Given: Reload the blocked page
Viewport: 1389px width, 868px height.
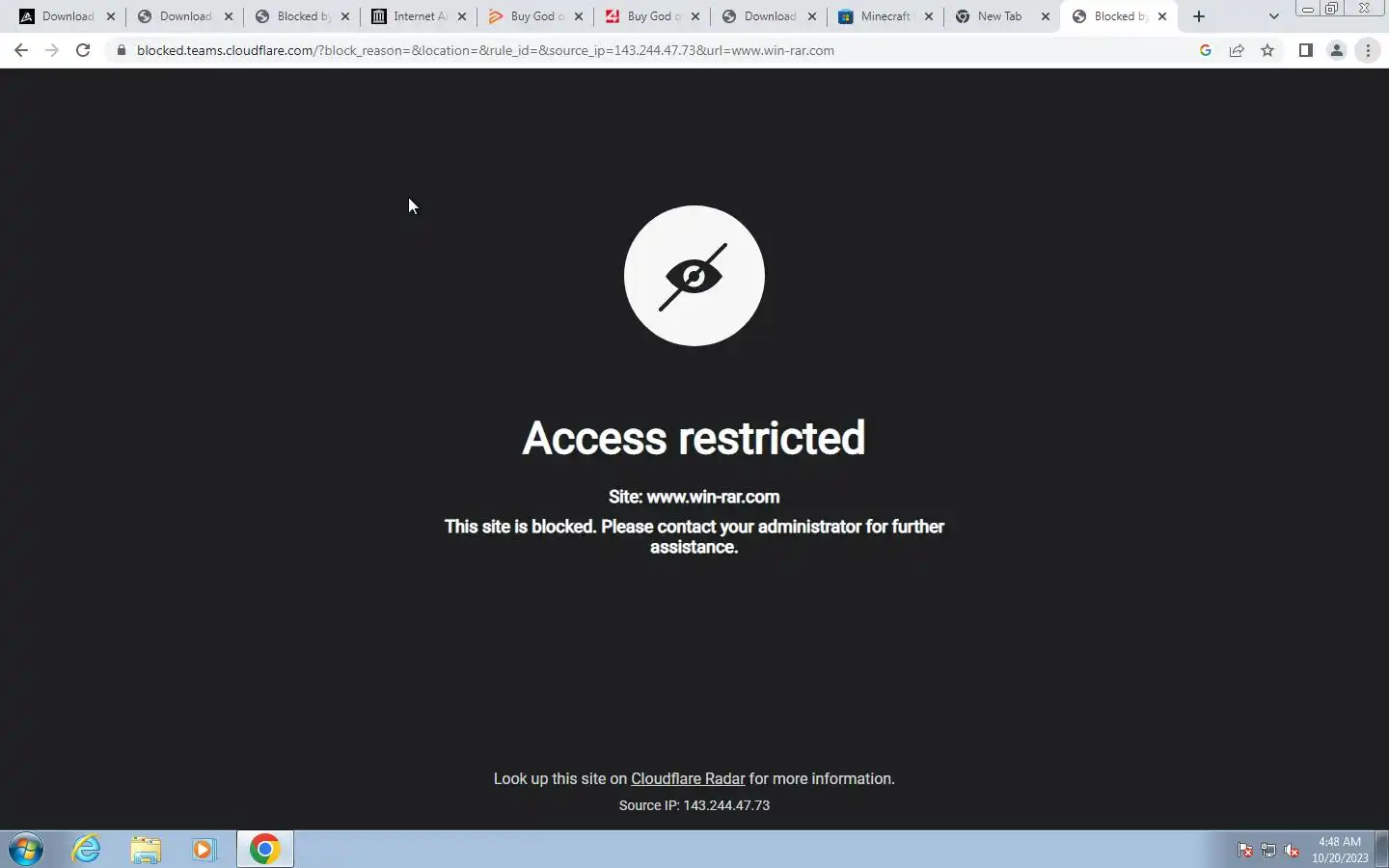Looking at the screenshot, I should coord(83,50).
